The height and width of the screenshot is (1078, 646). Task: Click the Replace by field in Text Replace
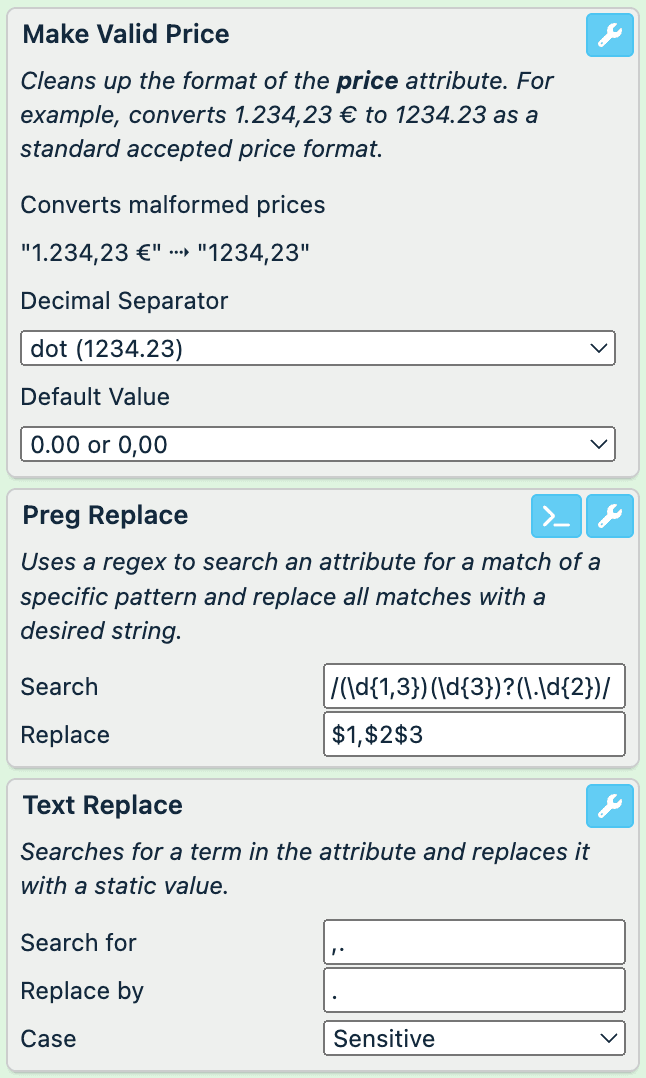(x=474, y=989)
